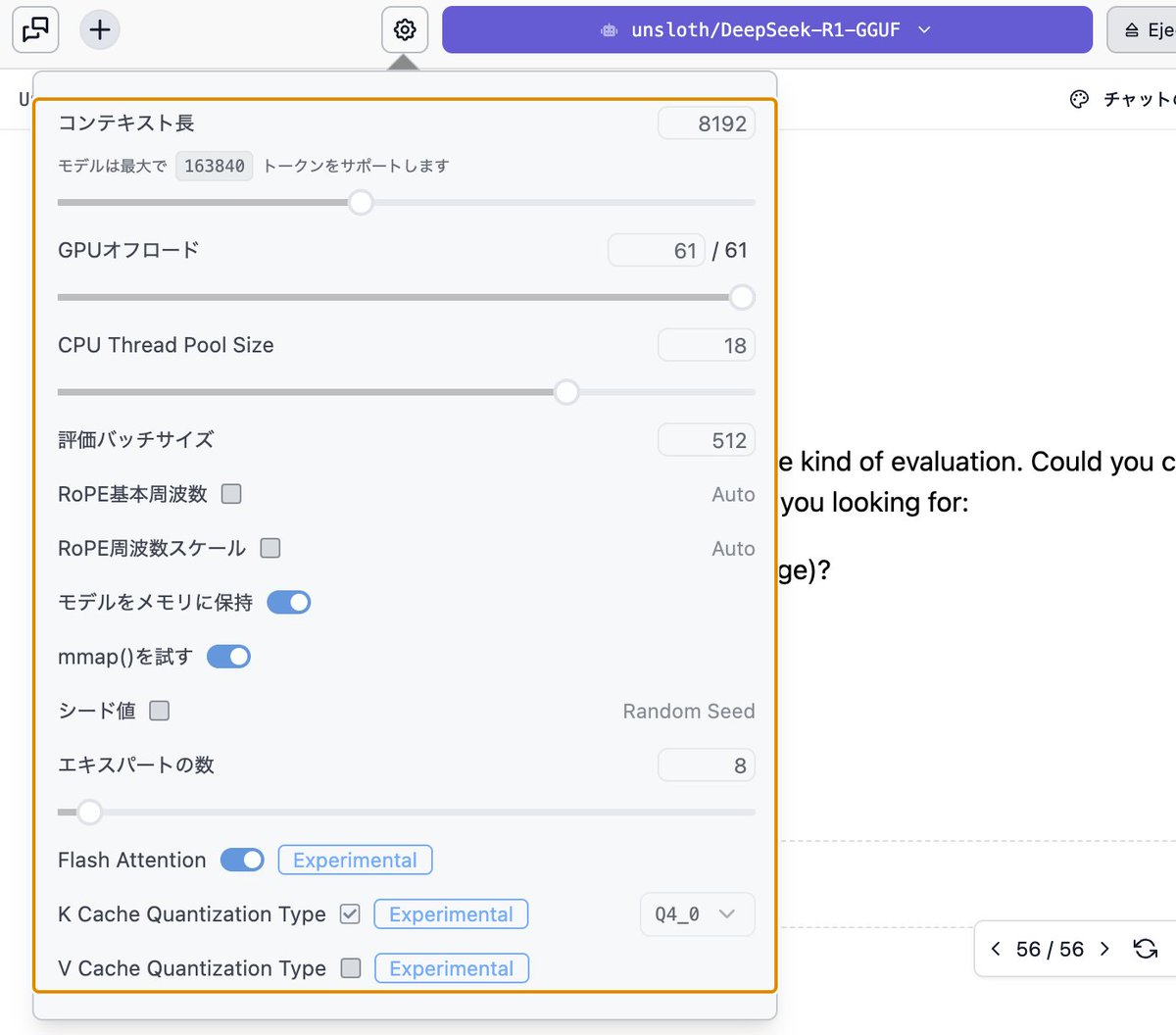
Task: Click the 163840 max tokens value
Action: coord(214,166)
